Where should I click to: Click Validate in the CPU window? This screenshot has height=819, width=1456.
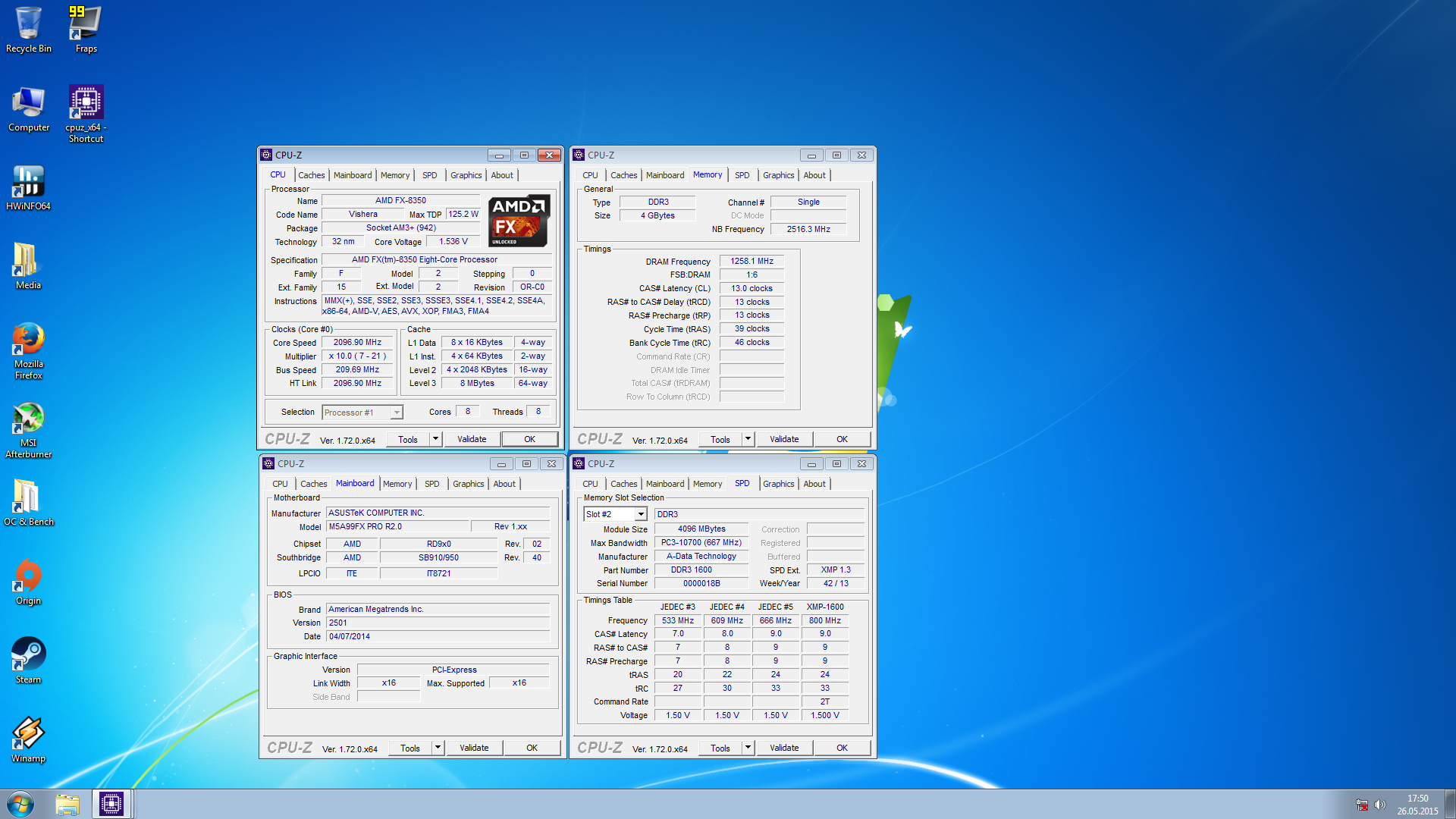[472, 439]
